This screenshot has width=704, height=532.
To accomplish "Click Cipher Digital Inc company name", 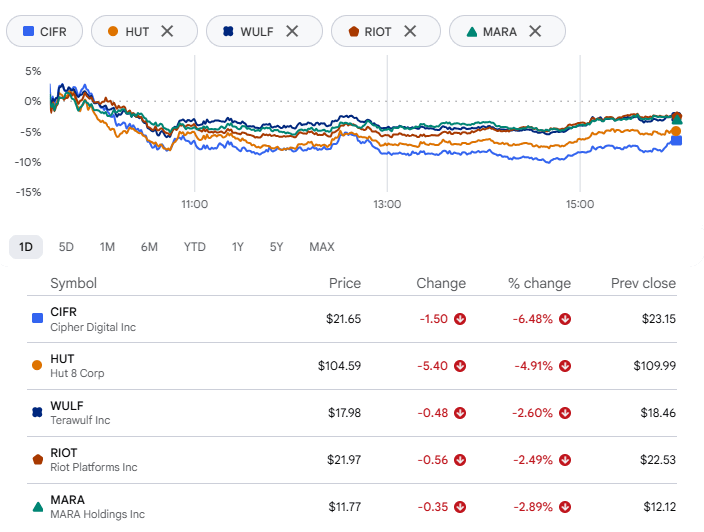I will click(x=93, y=327).
